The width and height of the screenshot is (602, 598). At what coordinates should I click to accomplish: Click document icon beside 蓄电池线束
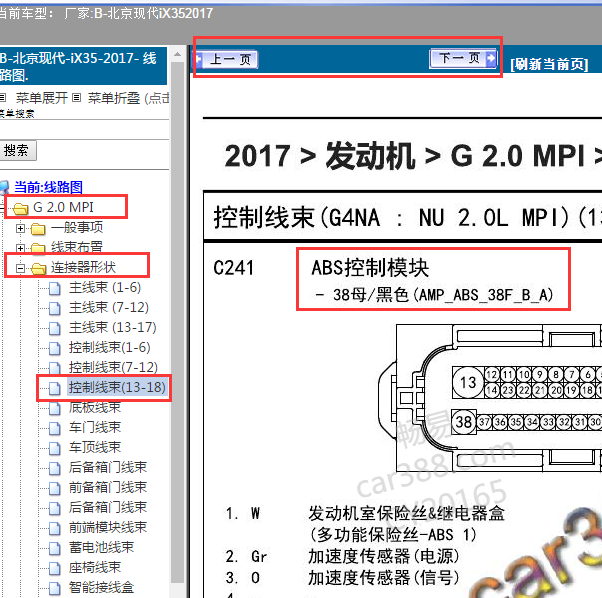[55, 548]
